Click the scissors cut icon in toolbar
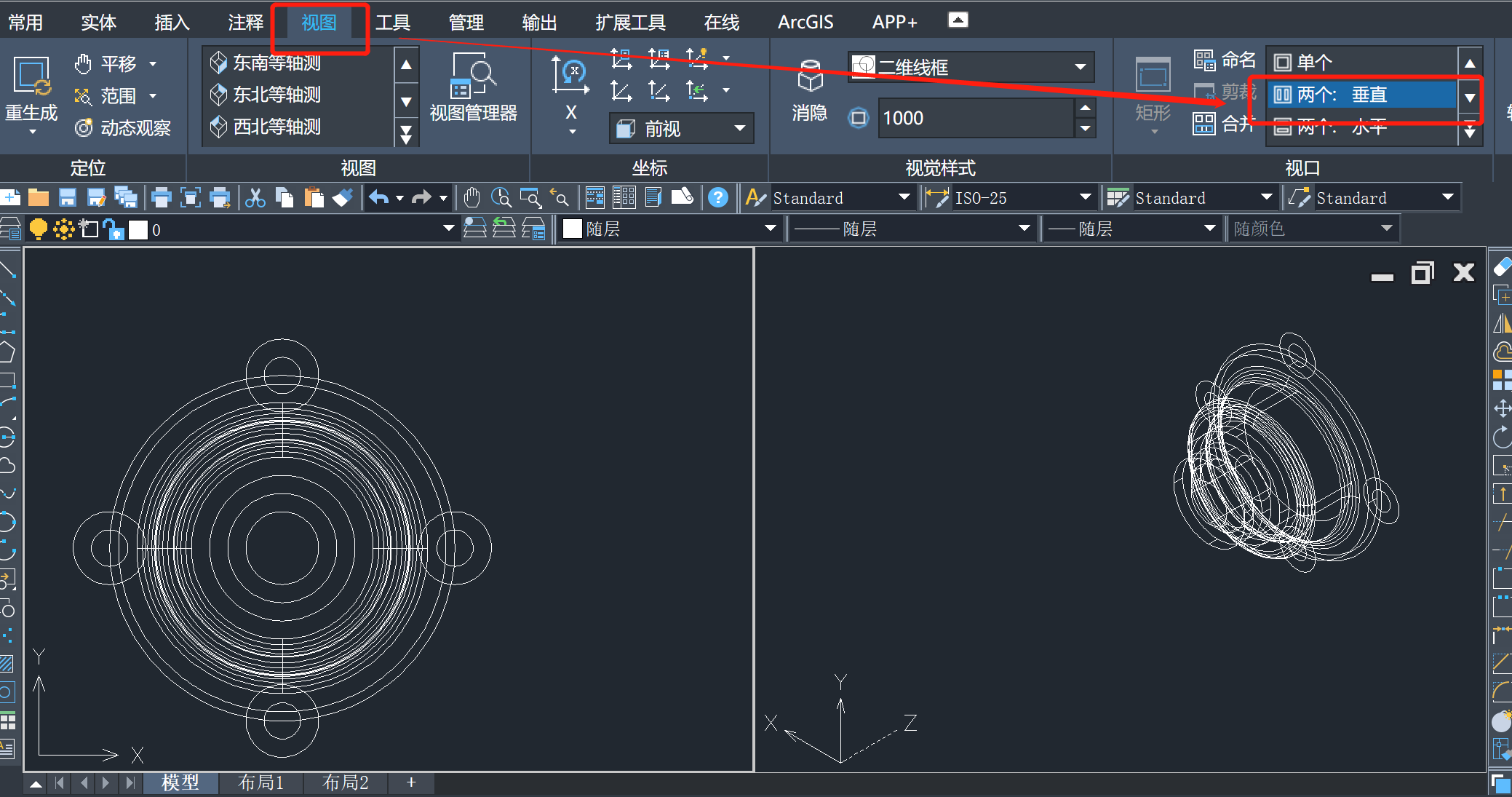This screenshot has width=1512, height=797. click(255, 198)
